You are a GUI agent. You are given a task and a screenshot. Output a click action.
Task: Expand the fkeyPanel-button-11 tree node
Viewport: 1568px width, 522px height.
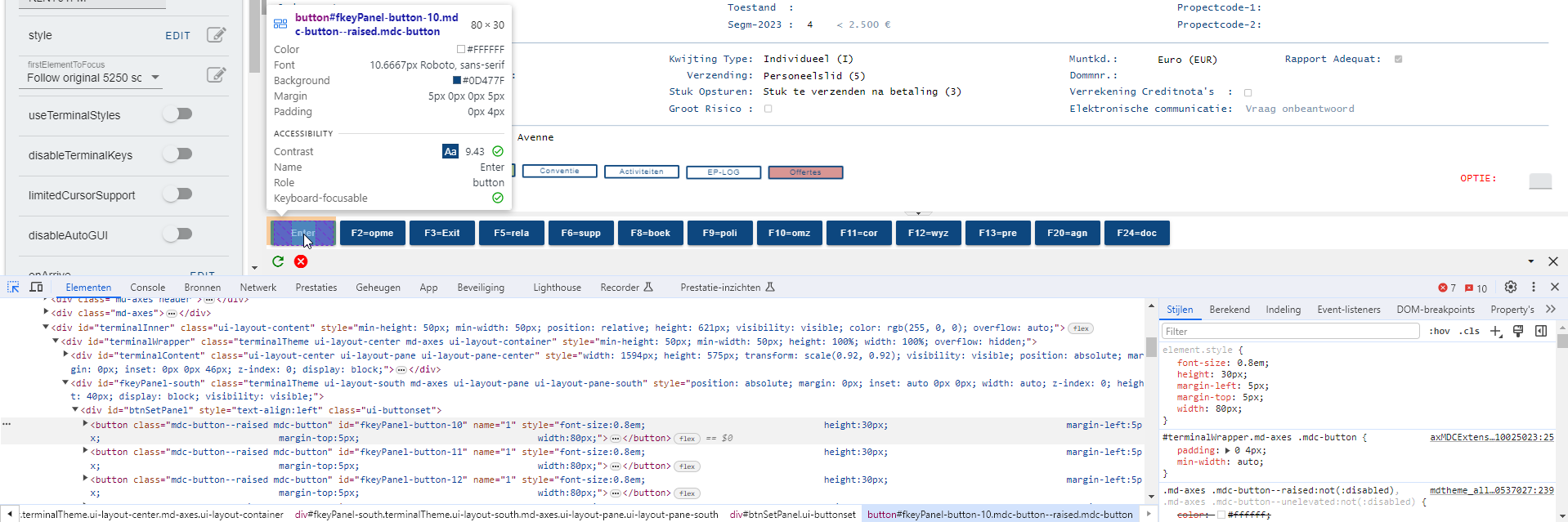(x=86, y=452)
